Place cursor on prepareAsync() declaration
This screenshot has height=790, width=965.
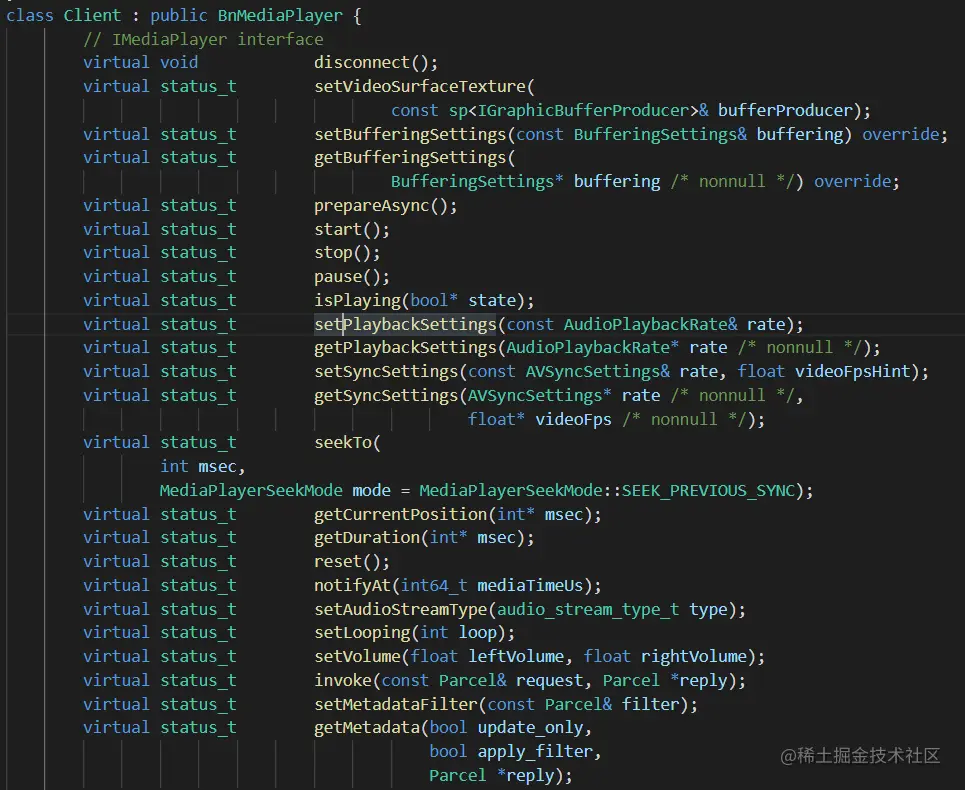click(385, 205)
